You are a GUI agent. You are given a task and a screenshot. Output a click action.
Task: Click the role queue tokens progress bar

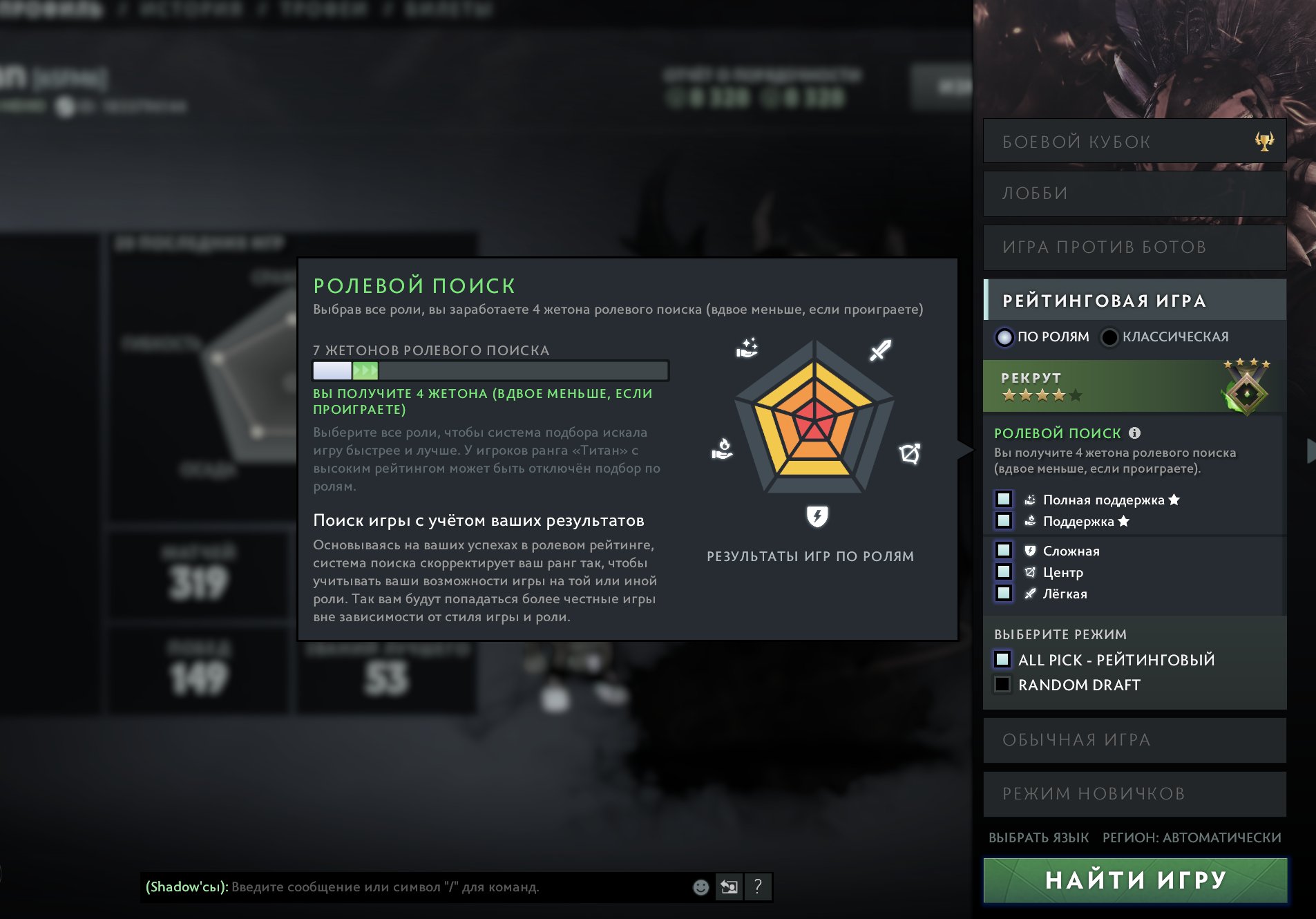pos(490,371)
